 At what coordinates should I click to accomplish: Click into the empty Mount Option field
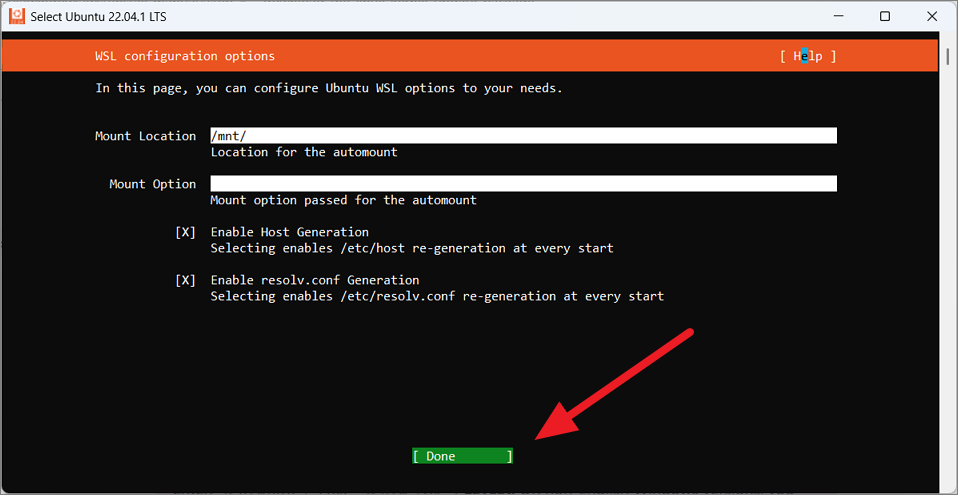(523, 183)
